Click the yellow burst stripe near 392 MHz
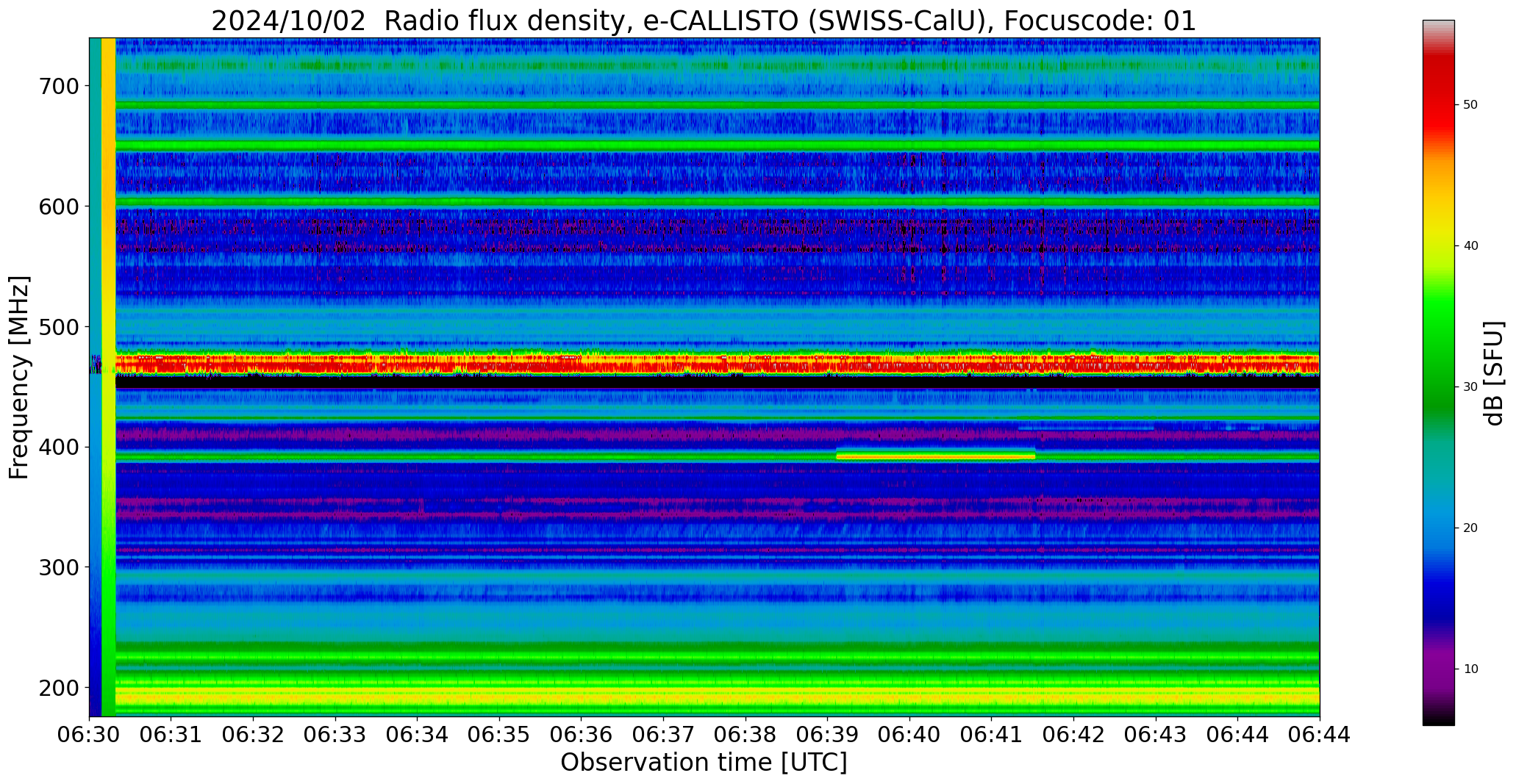 coord(935,456)
